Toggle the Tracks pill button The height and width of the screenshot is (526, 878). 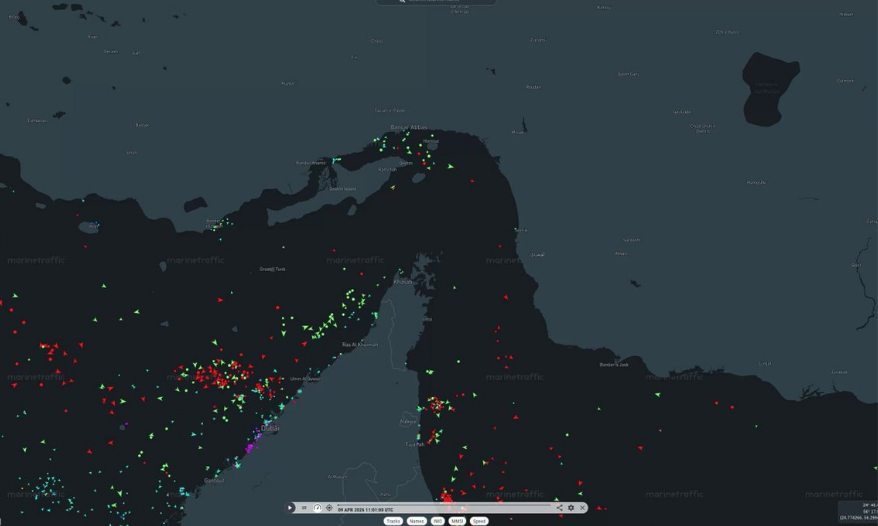[393, 521]
